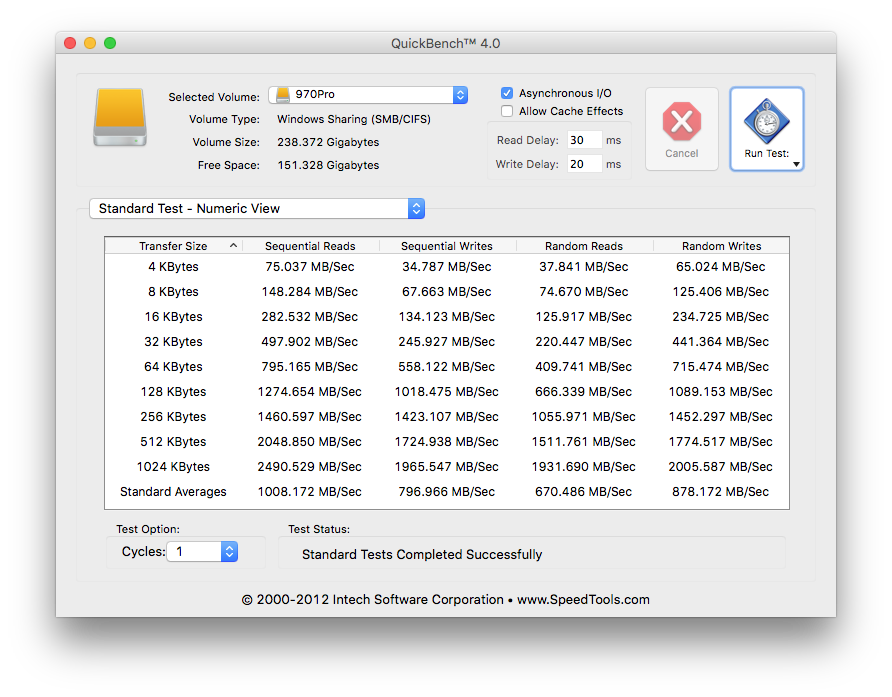
Task: Click the 497.902 MB/Sec cell
Action: 310,341
